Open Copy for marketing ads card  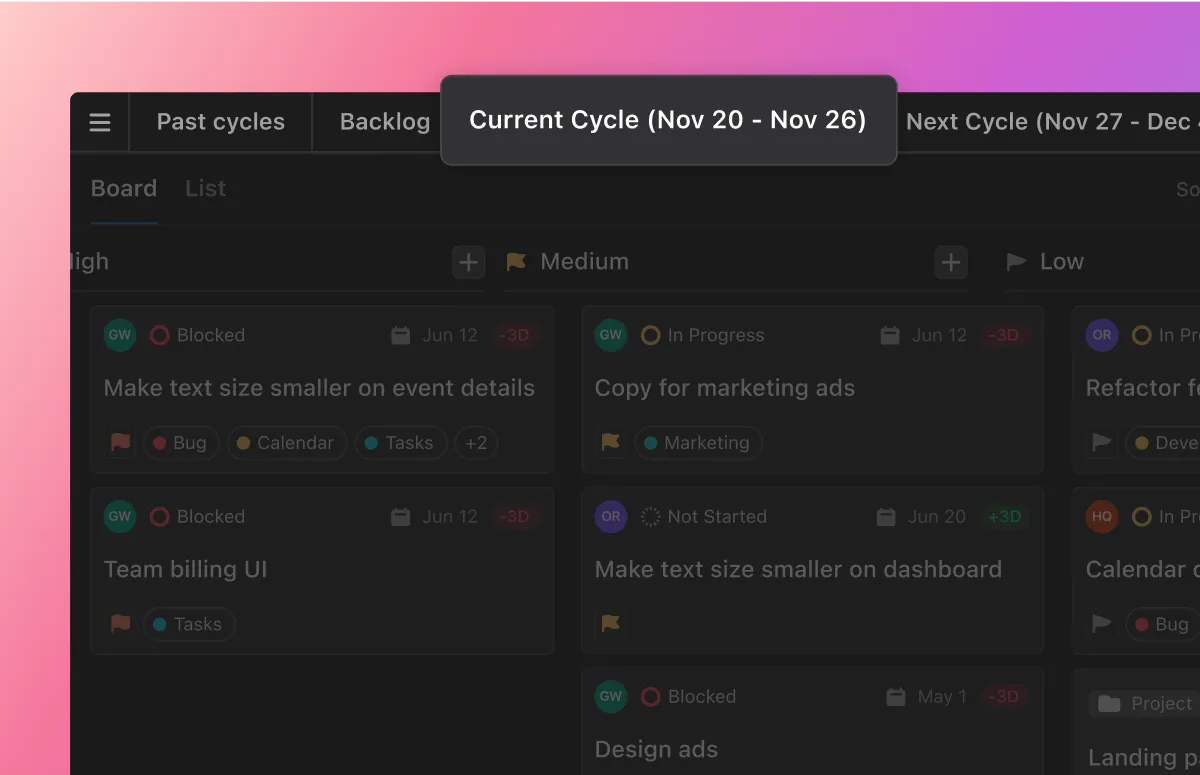812,389
